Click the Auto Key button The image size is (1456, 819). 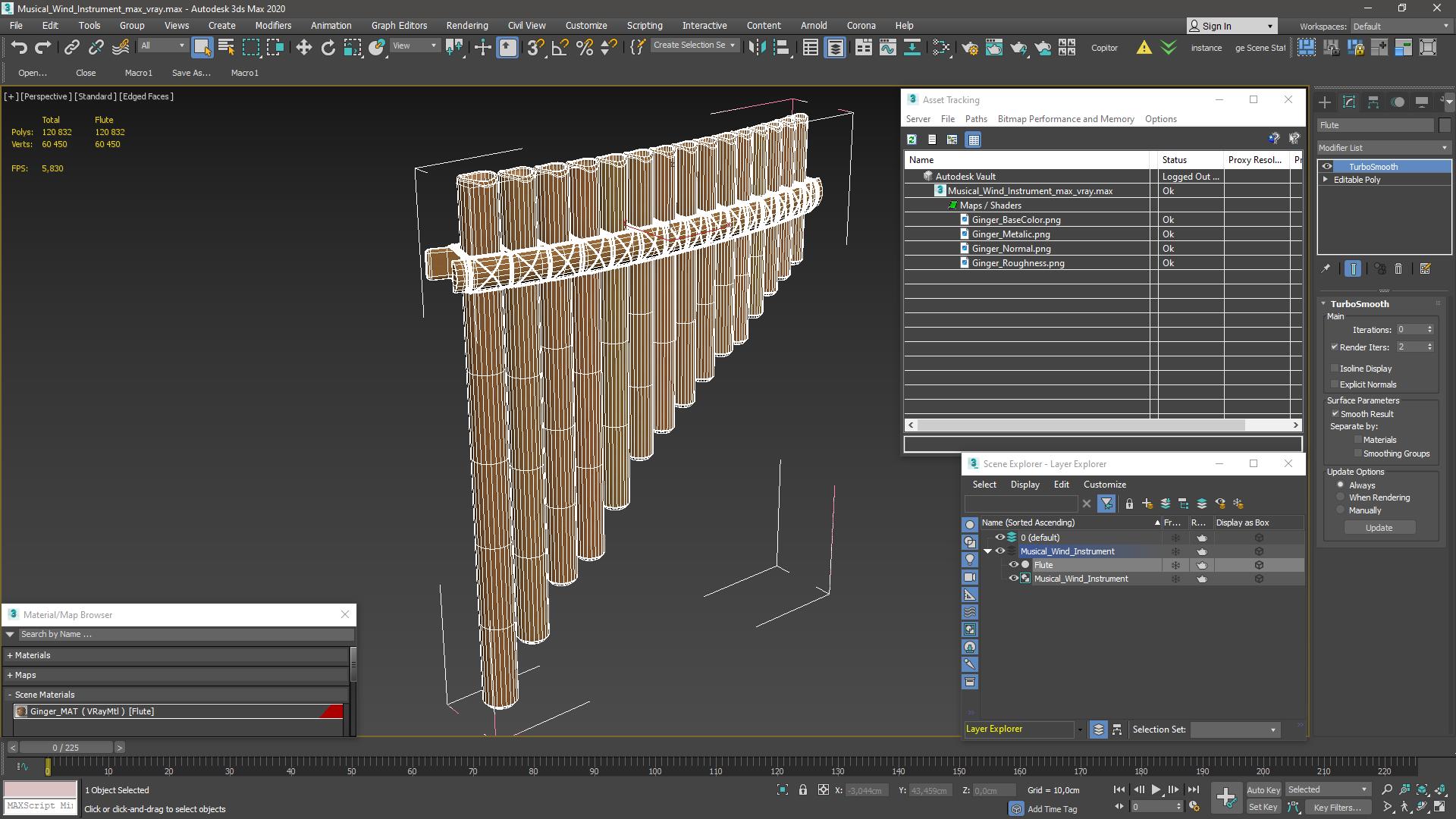[x=1263, y=790]
